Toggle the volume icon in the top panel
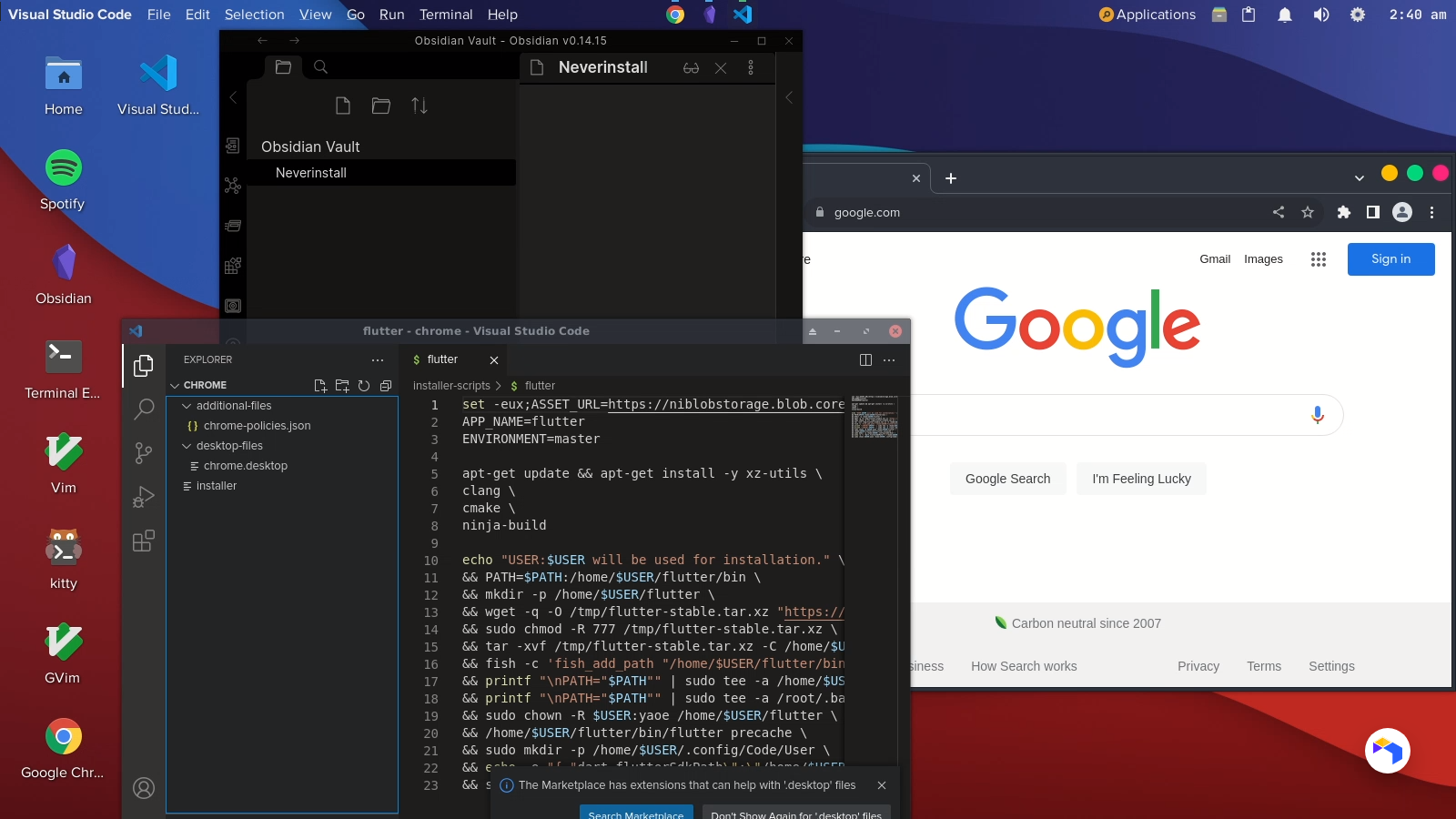Screen dimensions: 1456x819 (x=1321, y=15)
